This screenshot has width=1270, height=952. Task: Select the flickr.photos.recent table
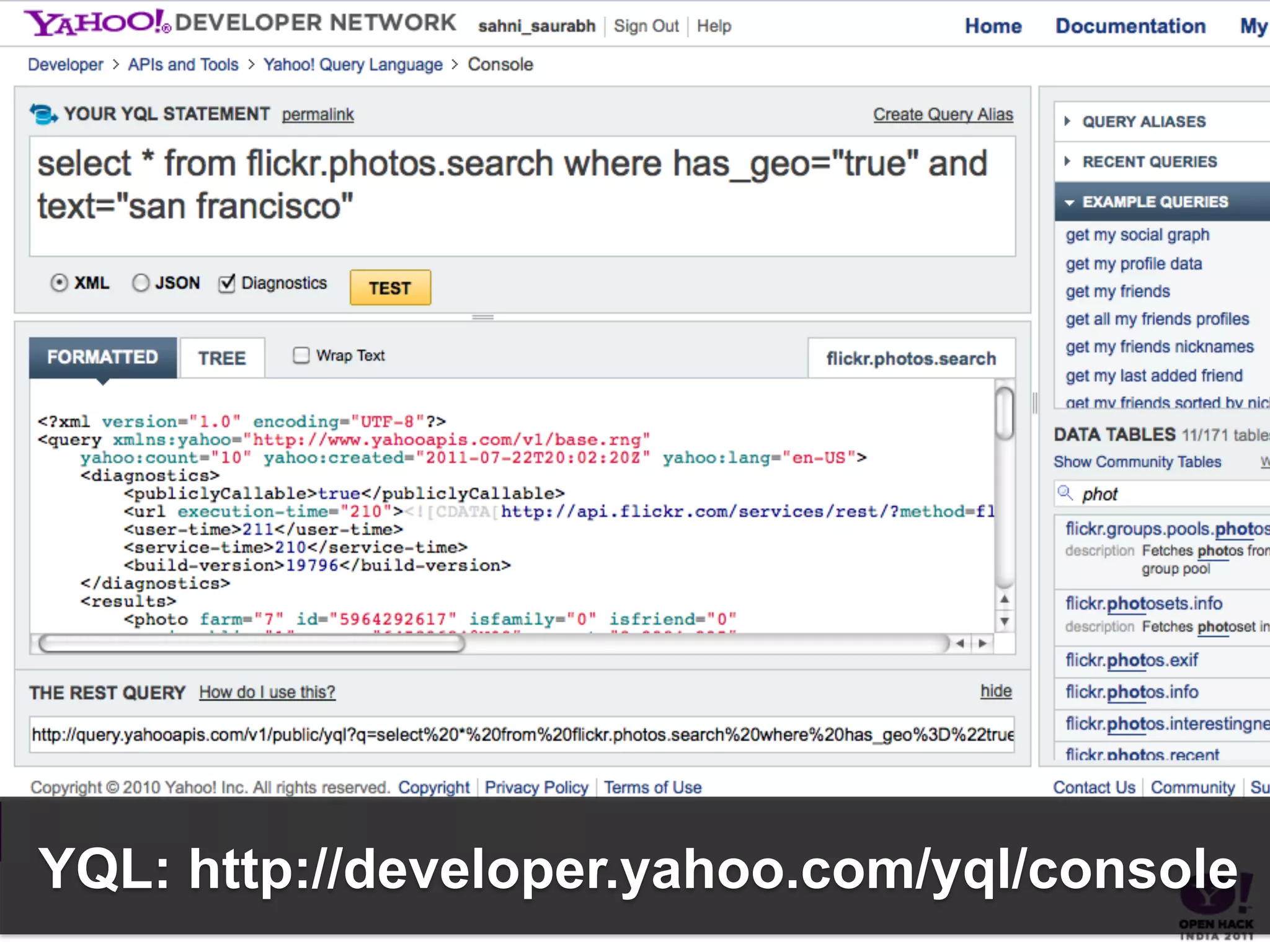pyautogui.click(x=1142, y=754)
